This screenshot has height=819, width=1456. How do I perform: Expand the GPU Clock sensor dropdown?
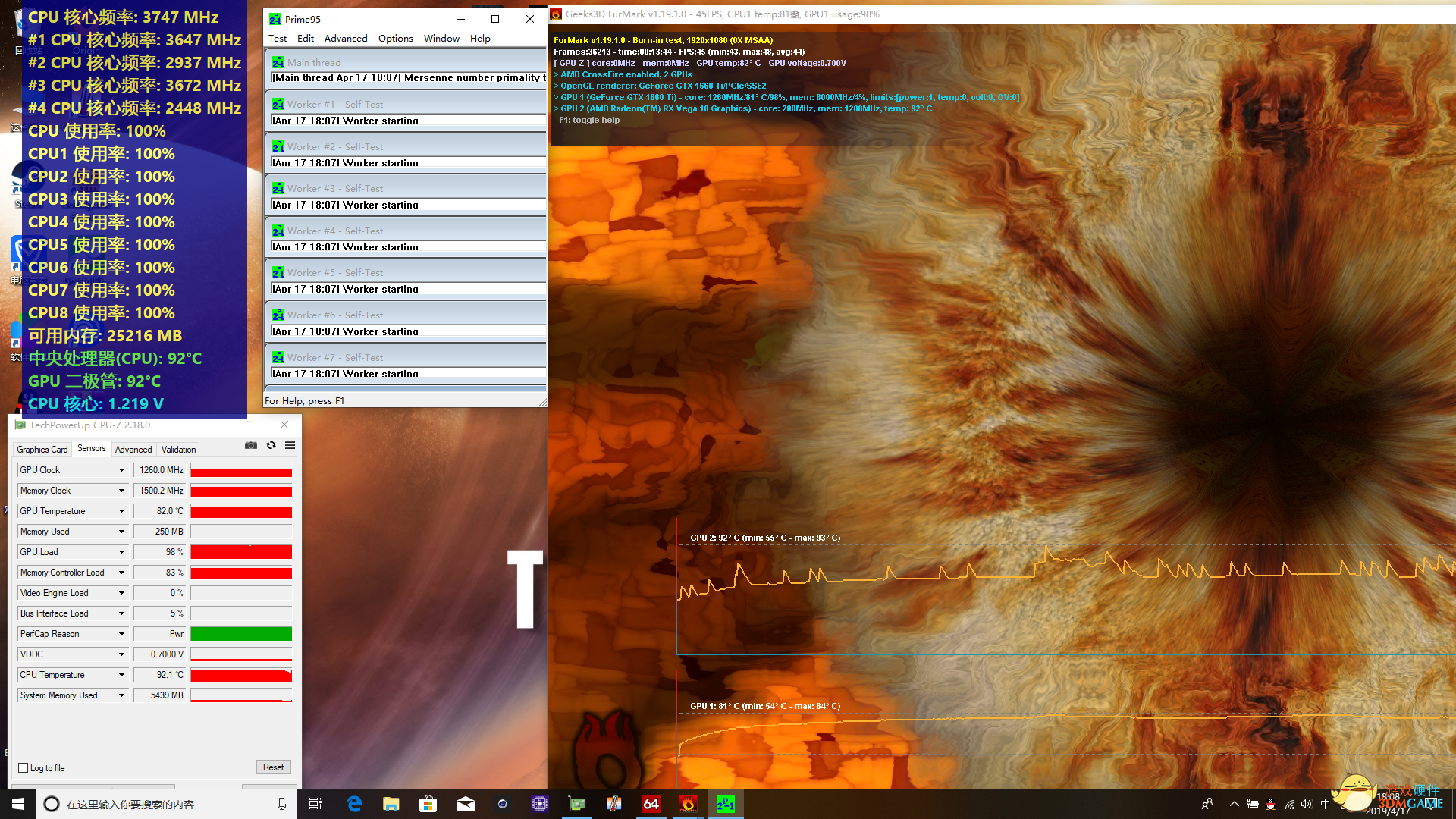[121, 470]
